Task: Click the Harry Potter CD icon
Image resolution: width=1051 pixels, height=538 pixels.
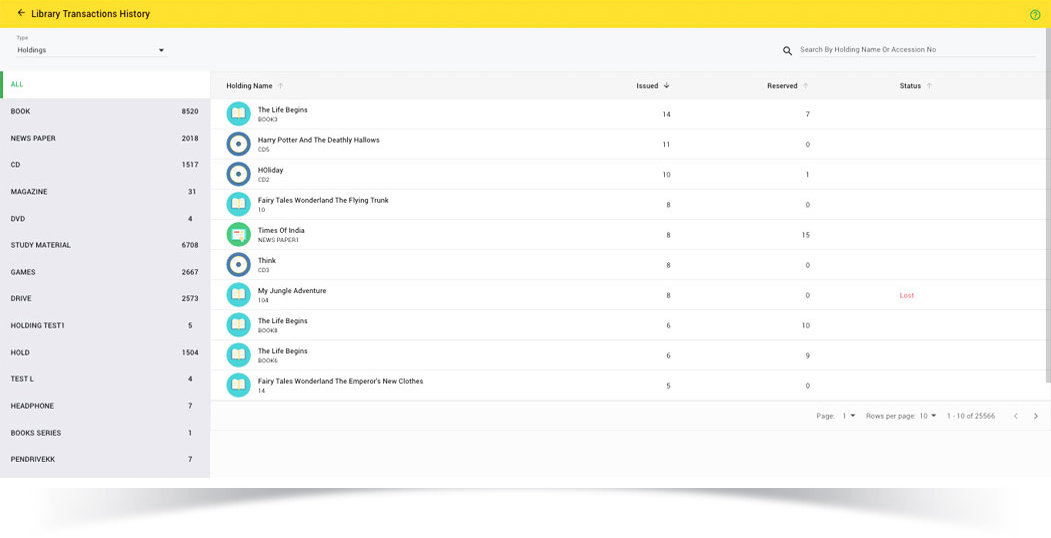Action: pos(238,144)
